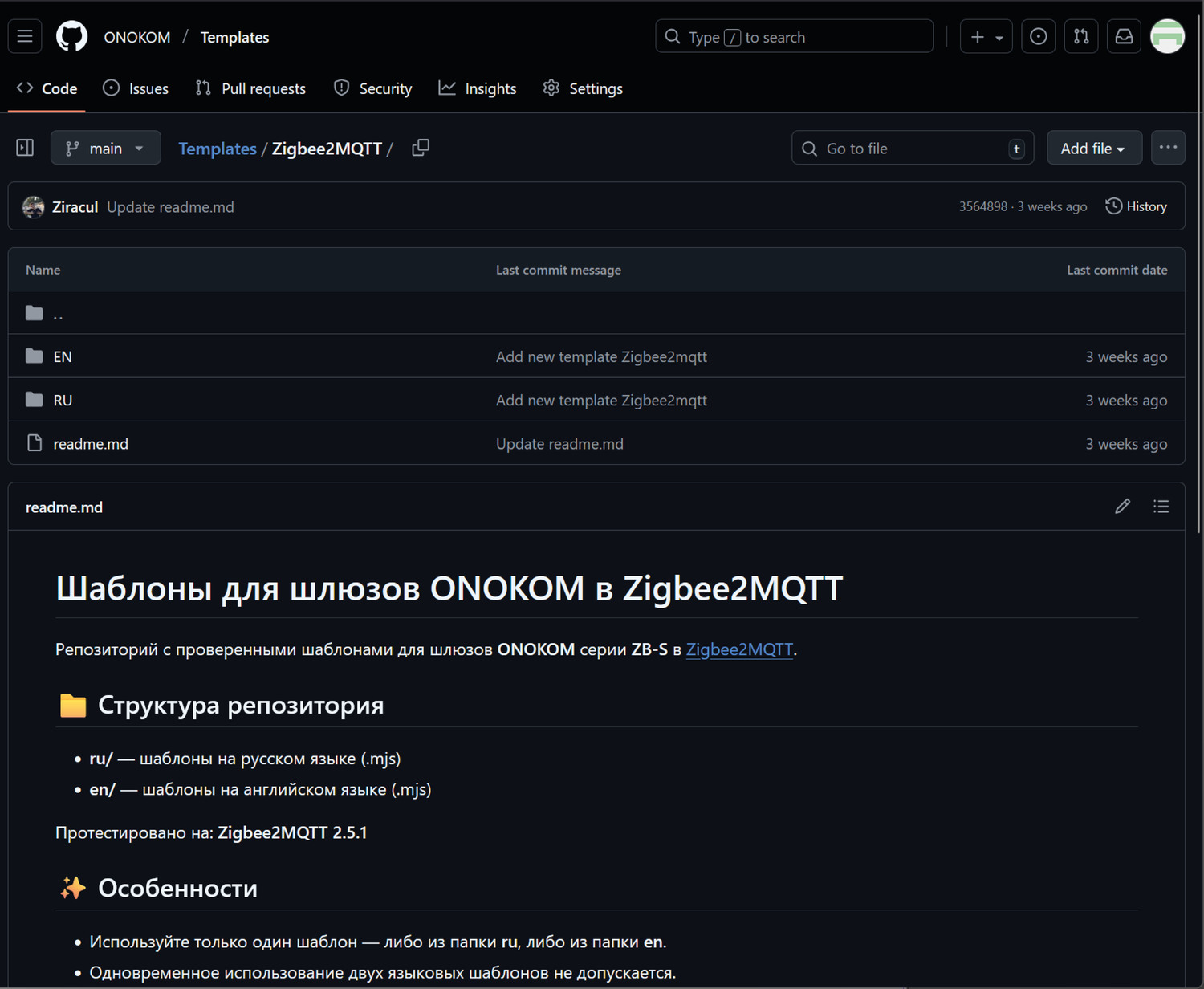Click the user profile avatar
1204x989 pixels.
tap(1167, 37)
